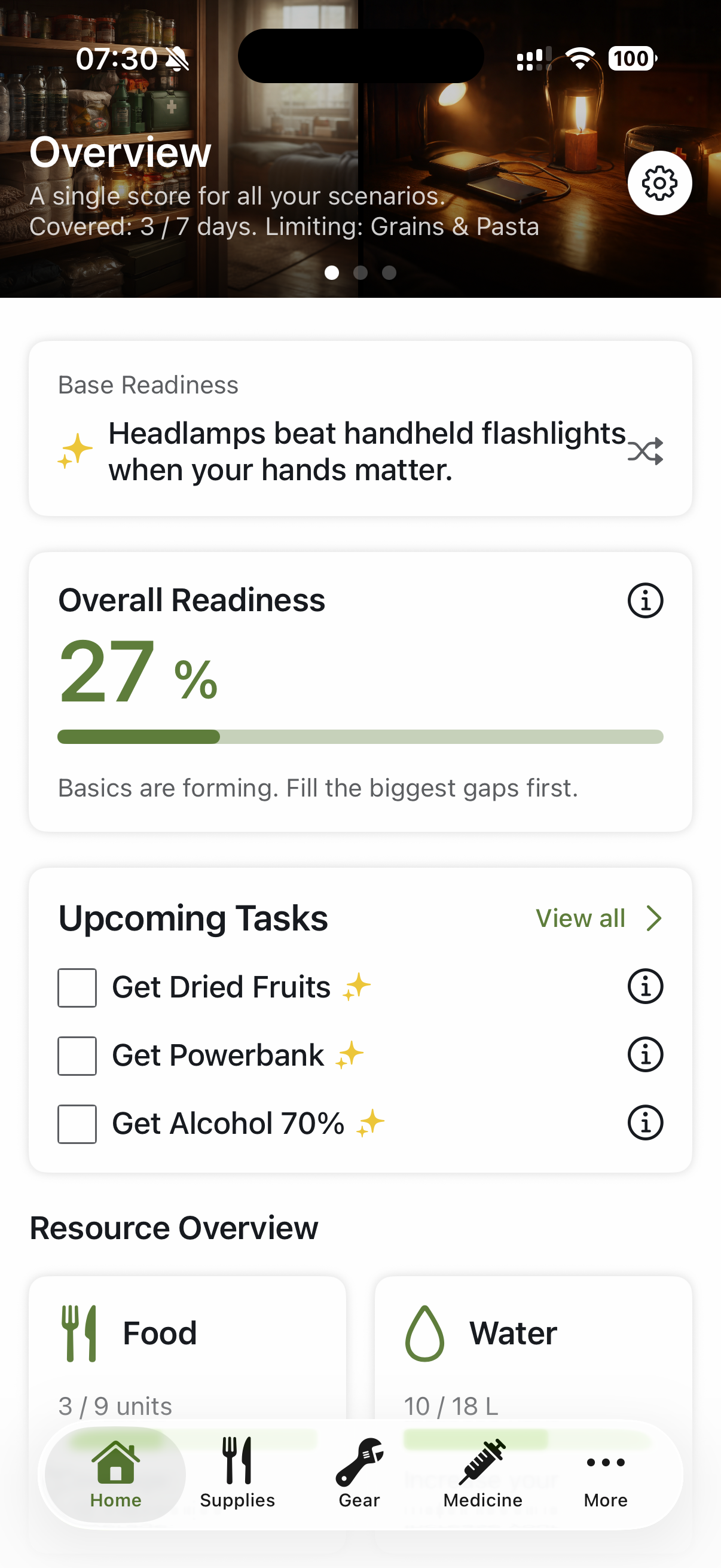This screenshot has width=721, height=1568.
Task: Open the Gear tab
Action: 359,1474
